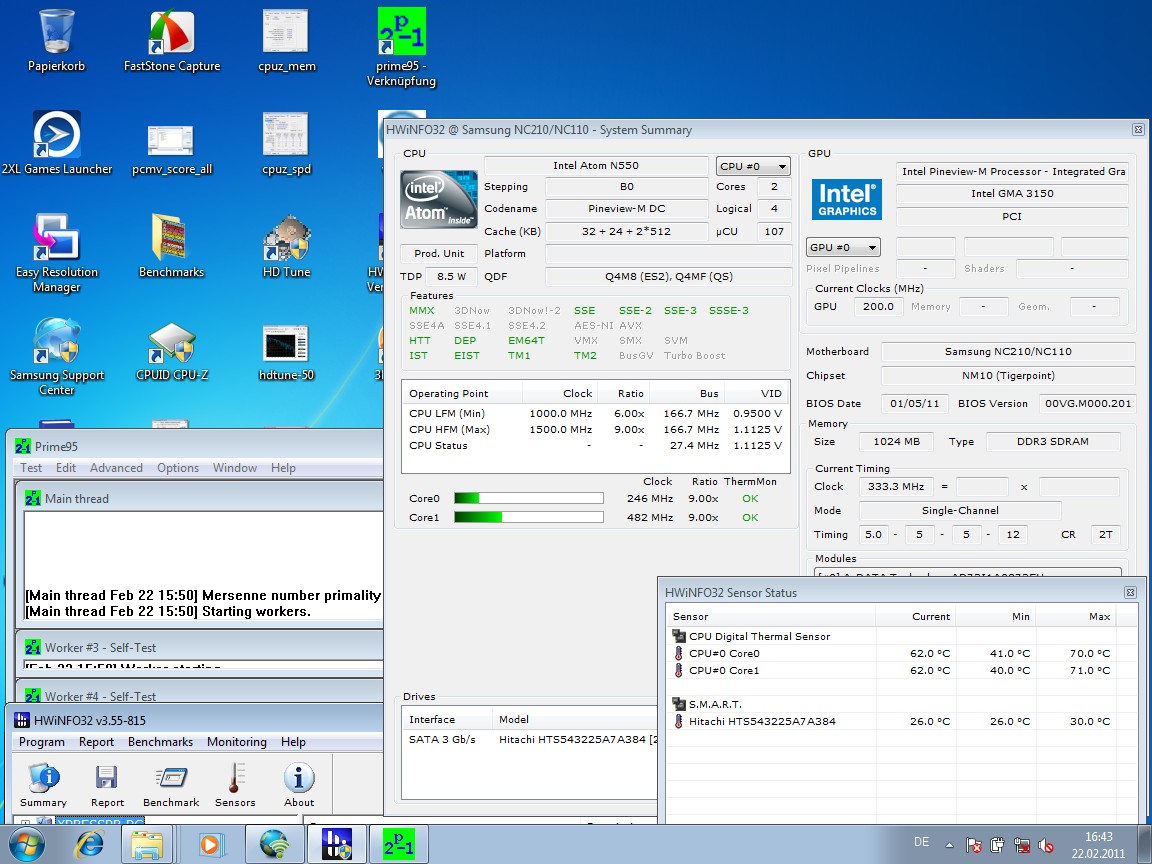Click the Current column header in Sensor Status
The image size is (1152, 864).
click(915, 616)
